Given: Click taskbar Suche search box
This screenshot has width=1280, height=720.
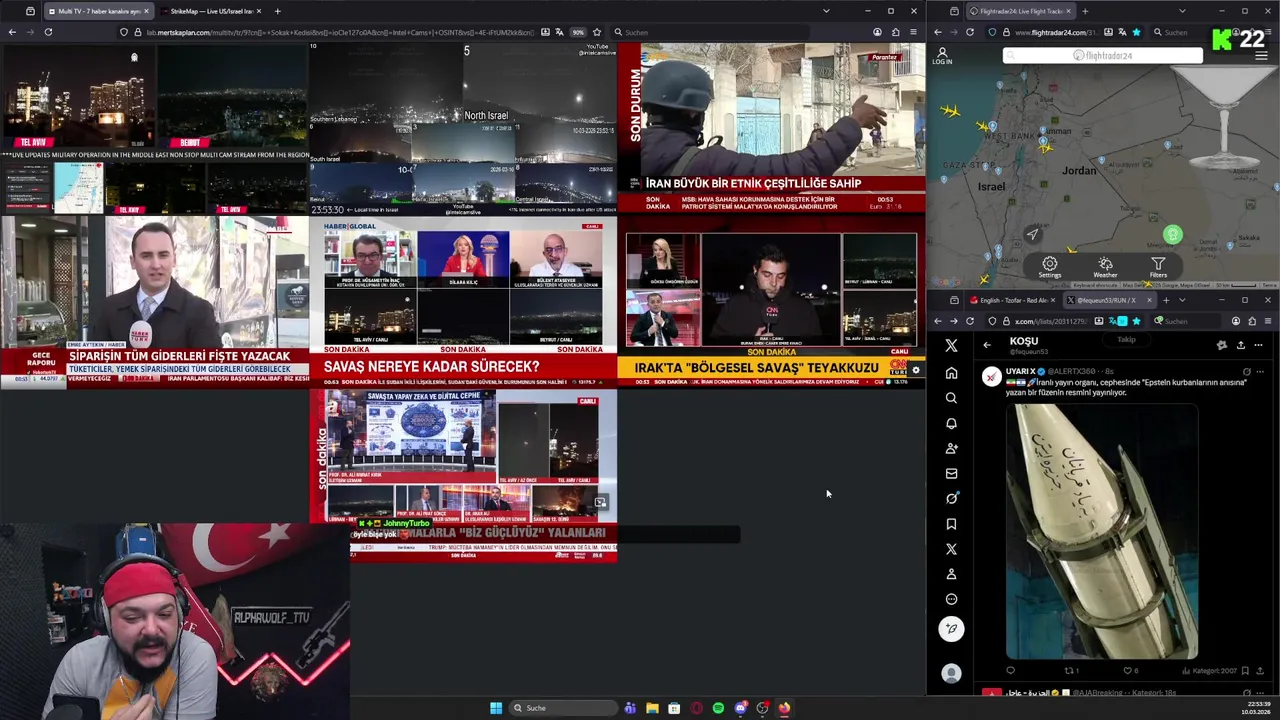Looking at the screenshot, I should (x=563, y=708).
